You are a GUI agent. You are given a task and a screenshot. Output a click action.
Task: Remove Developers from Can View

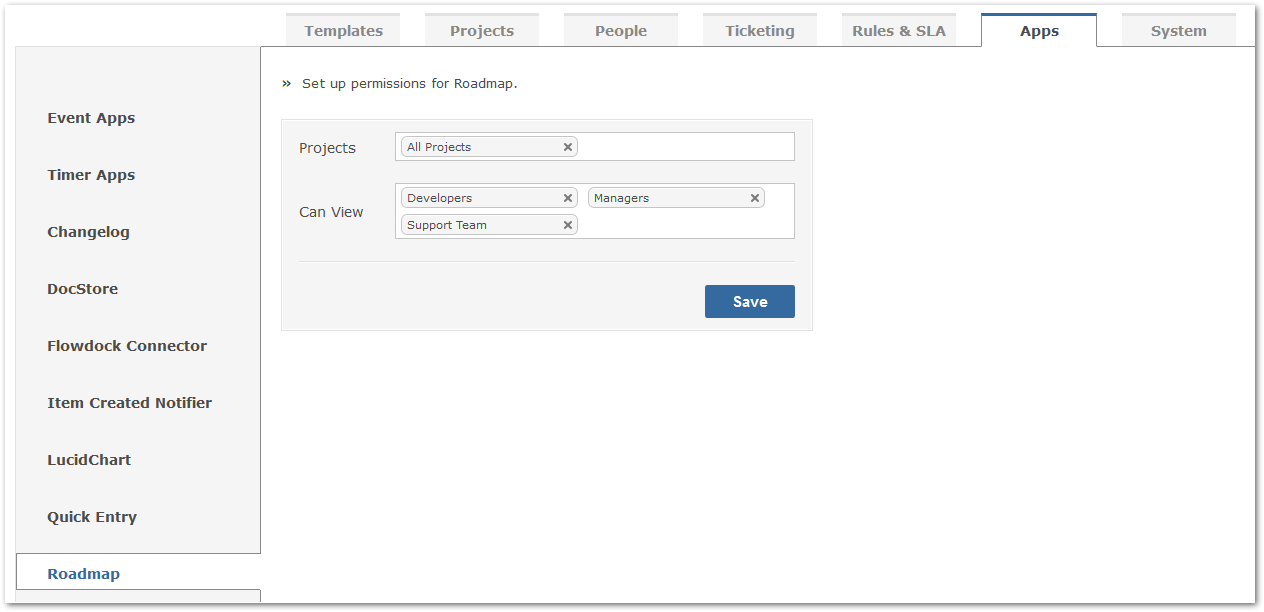(568, 198)
